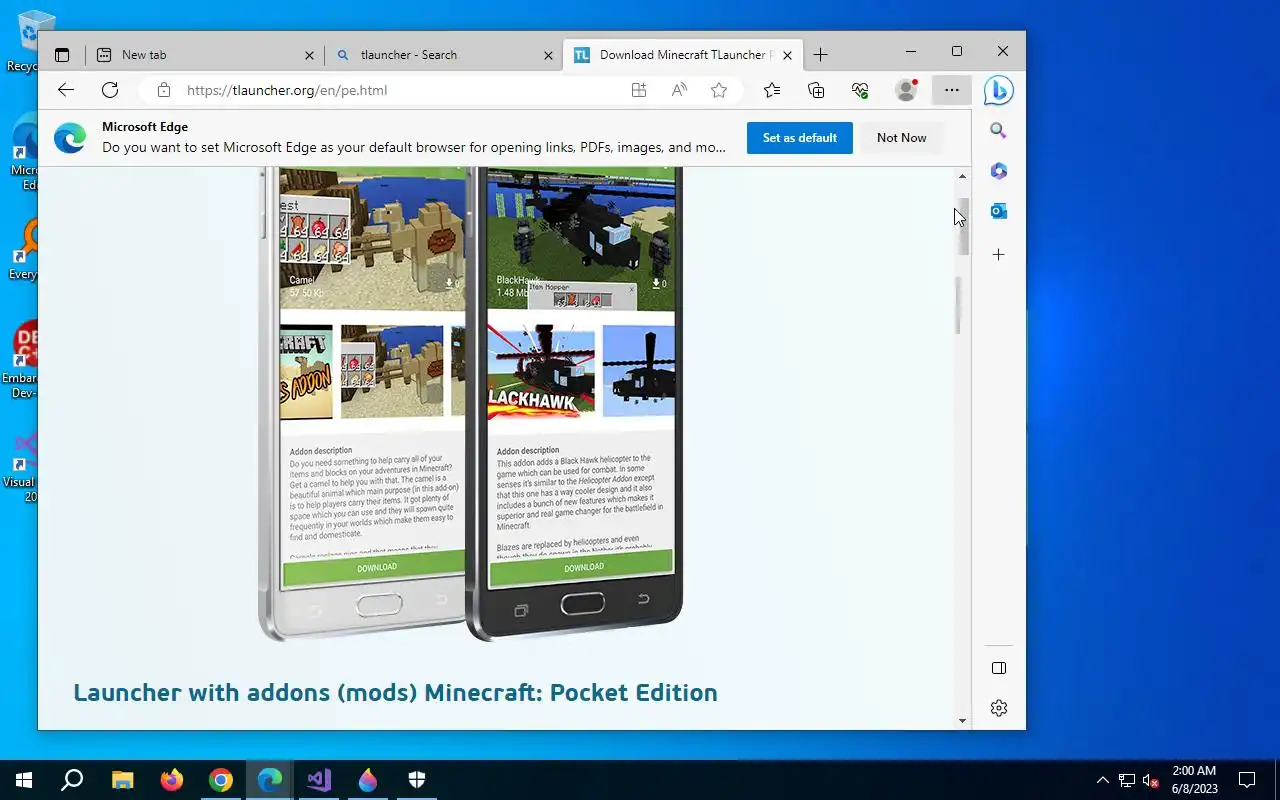This screenshot has width=1280, height=800.
Task: Open Collections in the toolbar
Action: 816,90
